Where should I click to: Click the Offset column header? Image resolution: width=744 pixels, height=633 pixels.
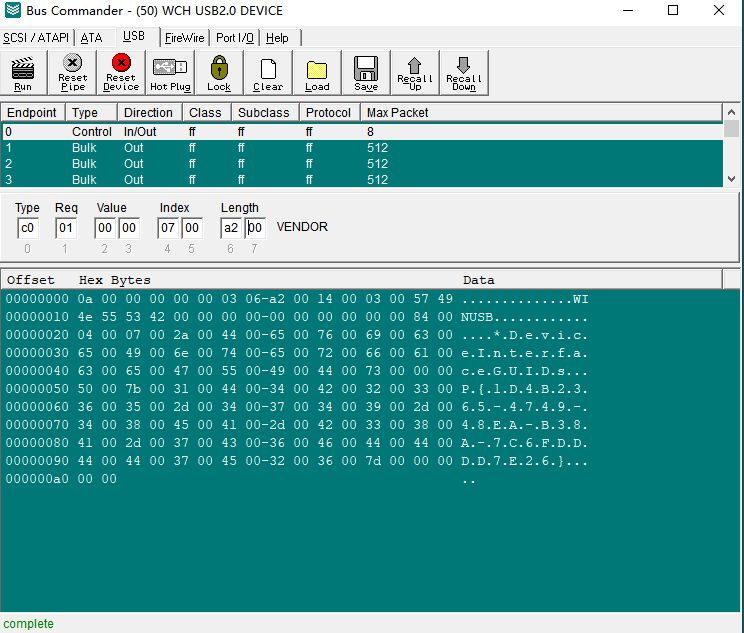point(31,280)
